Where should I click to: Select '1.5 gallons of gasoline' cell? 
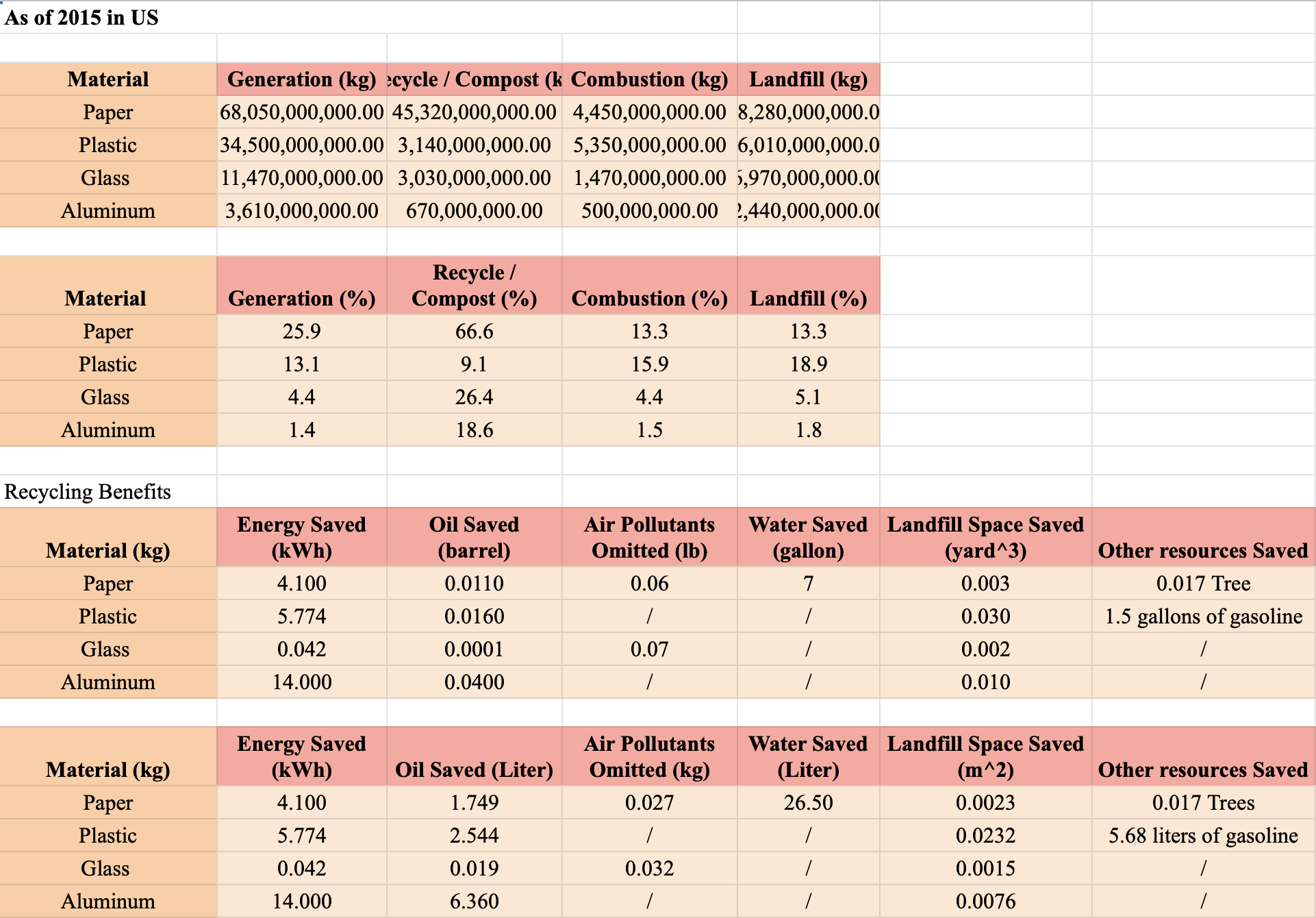[1203, 617]
